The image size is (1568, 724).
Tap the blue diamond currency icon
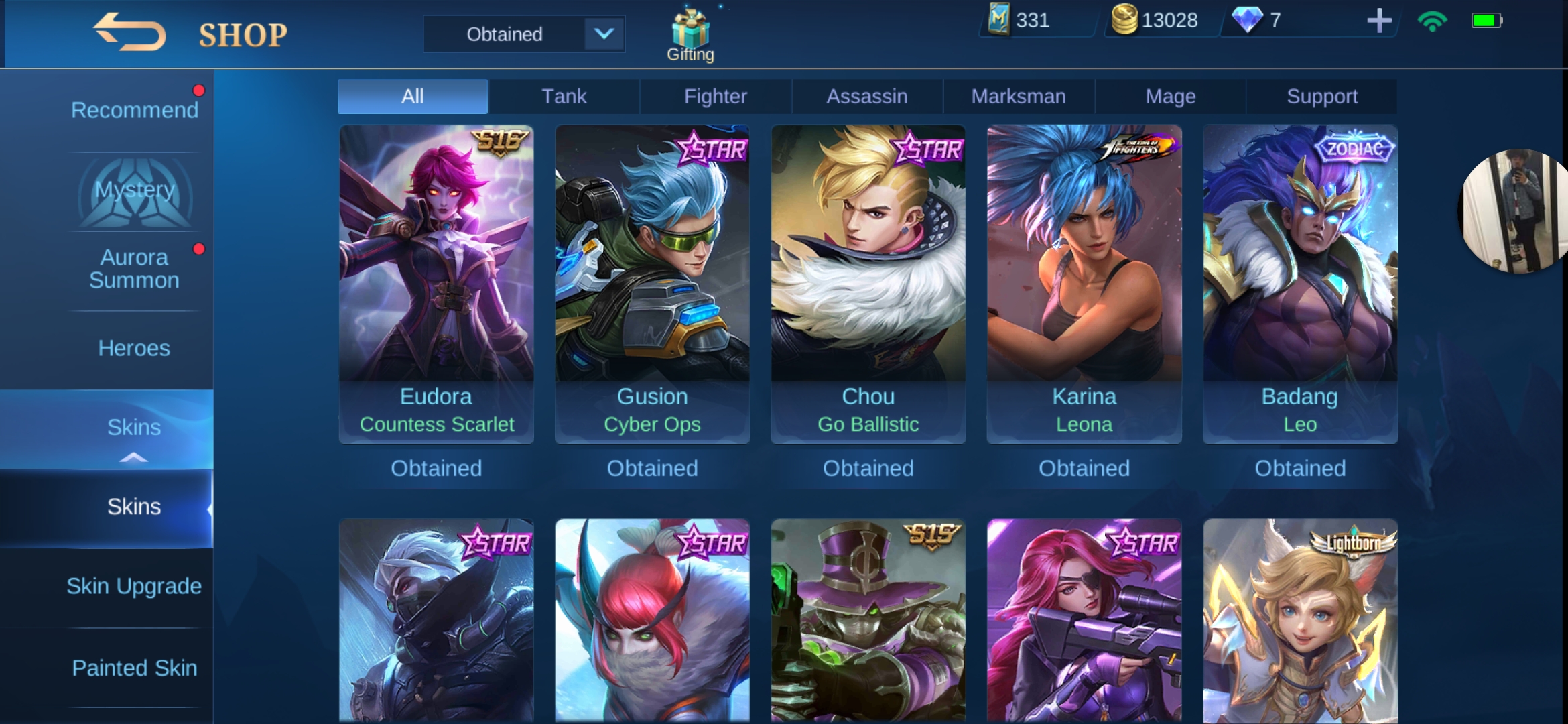tap(1247, 20)
